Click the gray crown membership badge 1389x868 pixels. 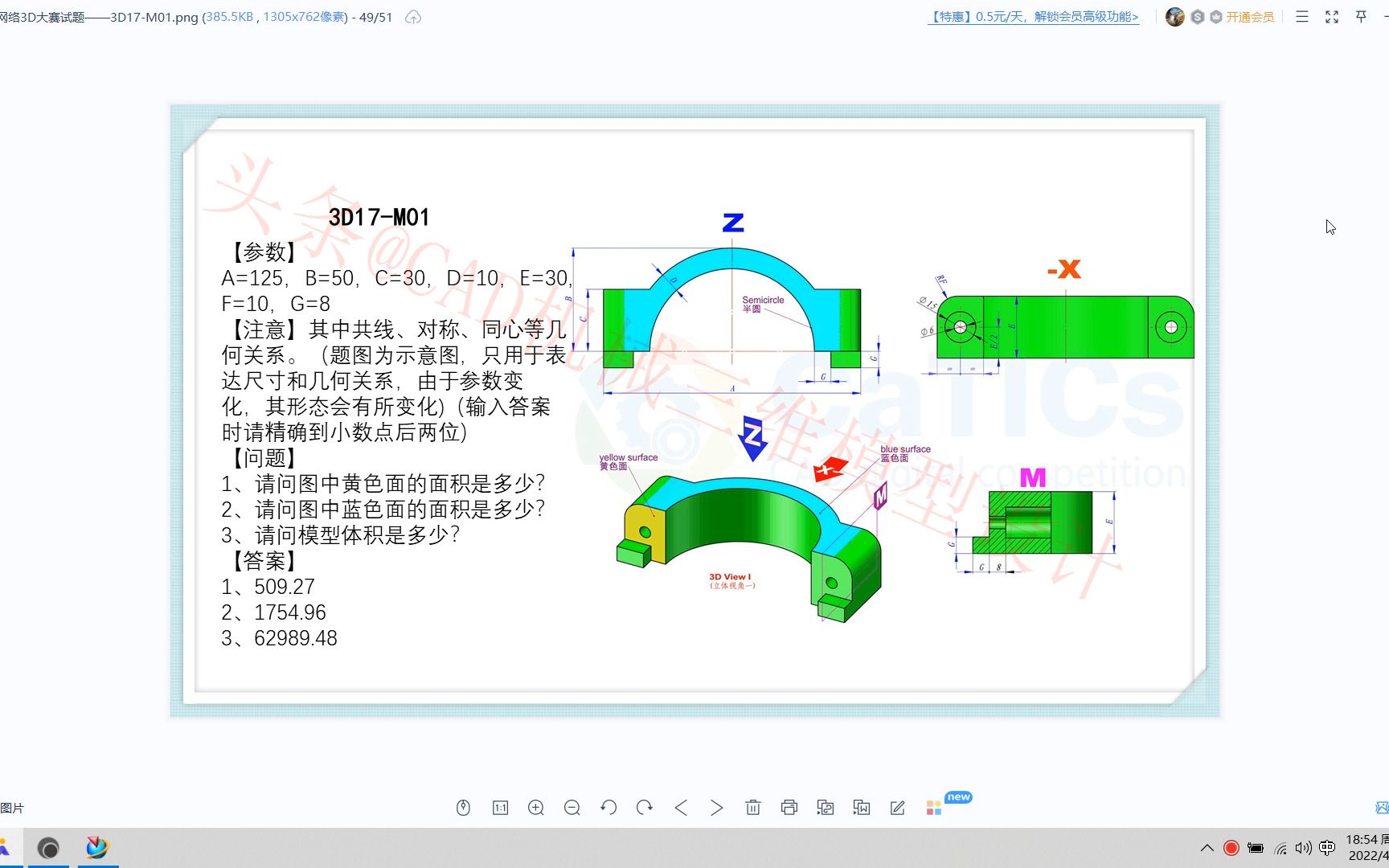coord(1216,17)
